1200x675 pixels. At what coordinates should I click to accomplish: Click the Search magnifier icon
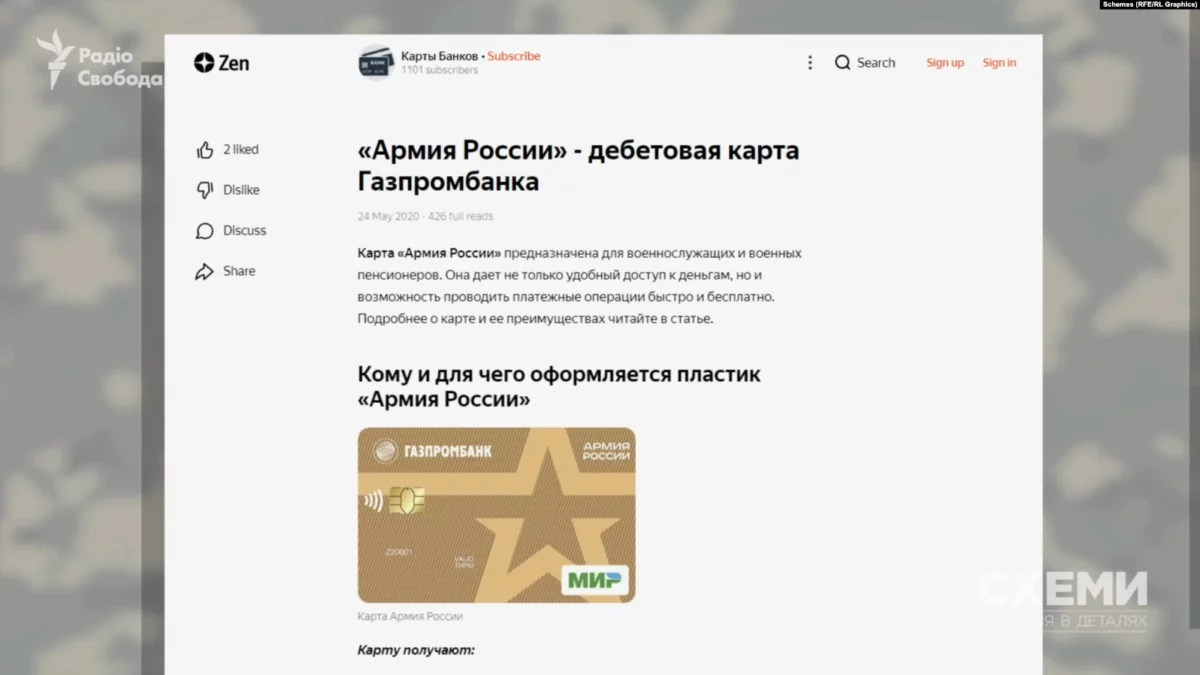pyautogui.click(x=843, y=62)
